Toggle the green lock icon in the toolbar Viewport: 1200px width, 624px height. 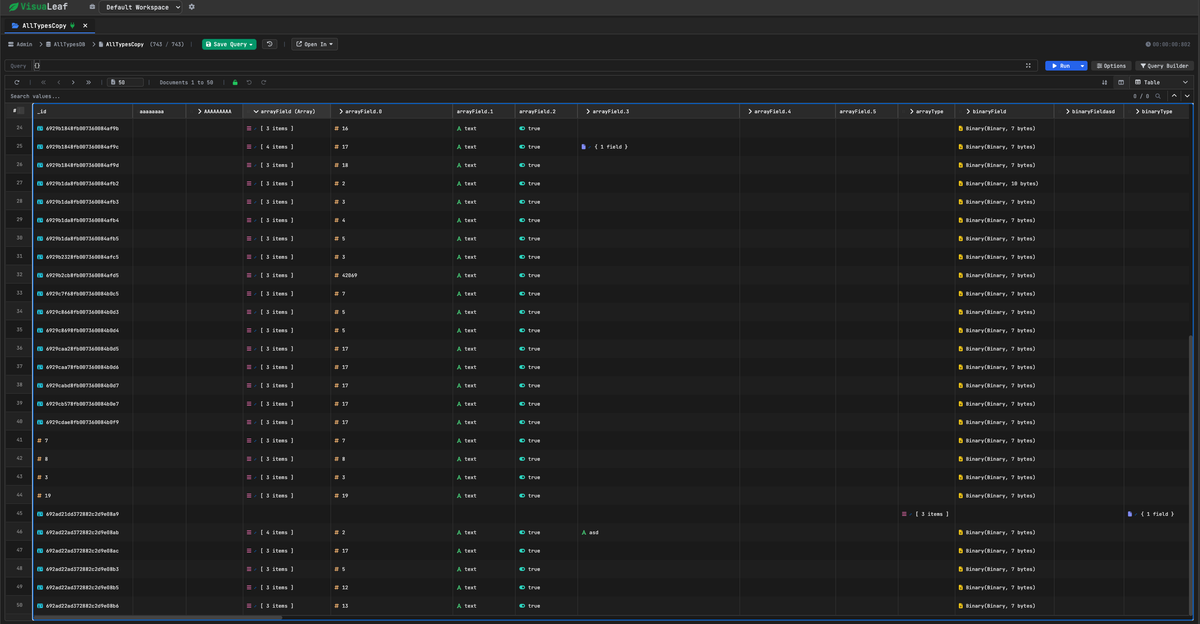point(235,82)
